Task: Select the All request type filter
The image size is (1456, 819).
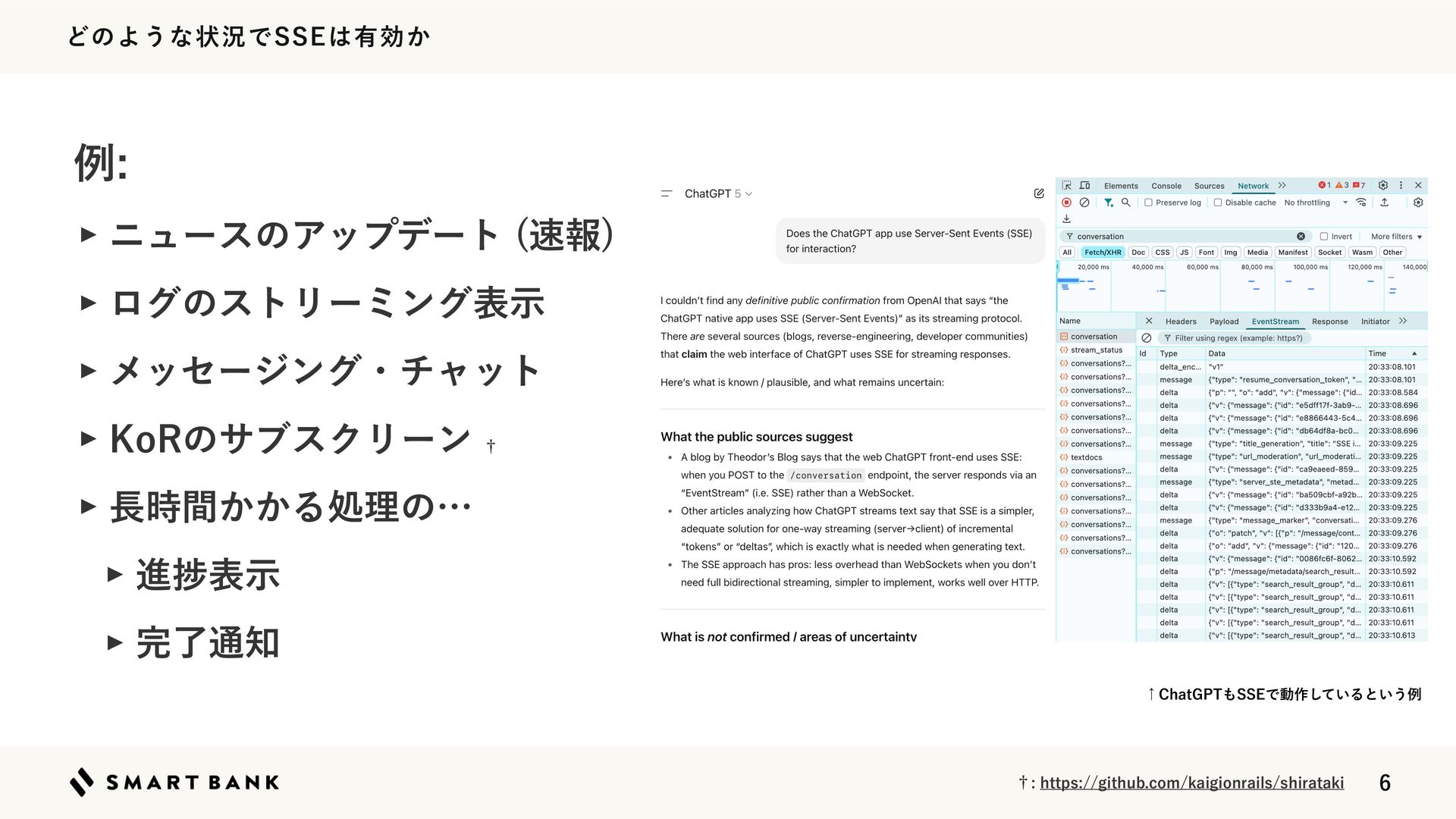Action: [x=1067, y=253]
